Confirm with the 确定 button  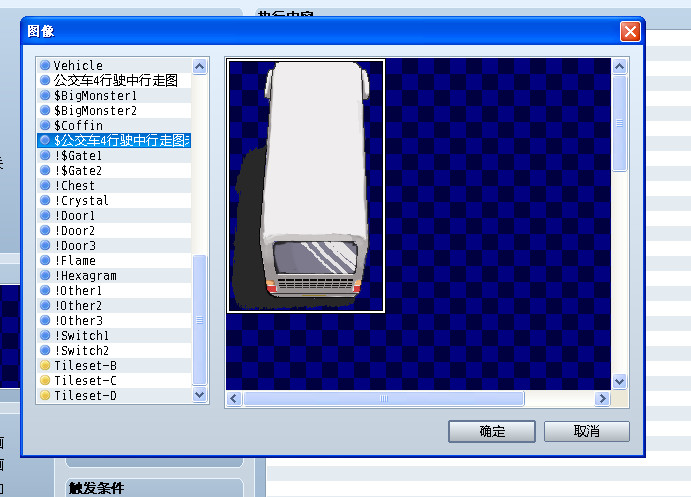[492, 431]
